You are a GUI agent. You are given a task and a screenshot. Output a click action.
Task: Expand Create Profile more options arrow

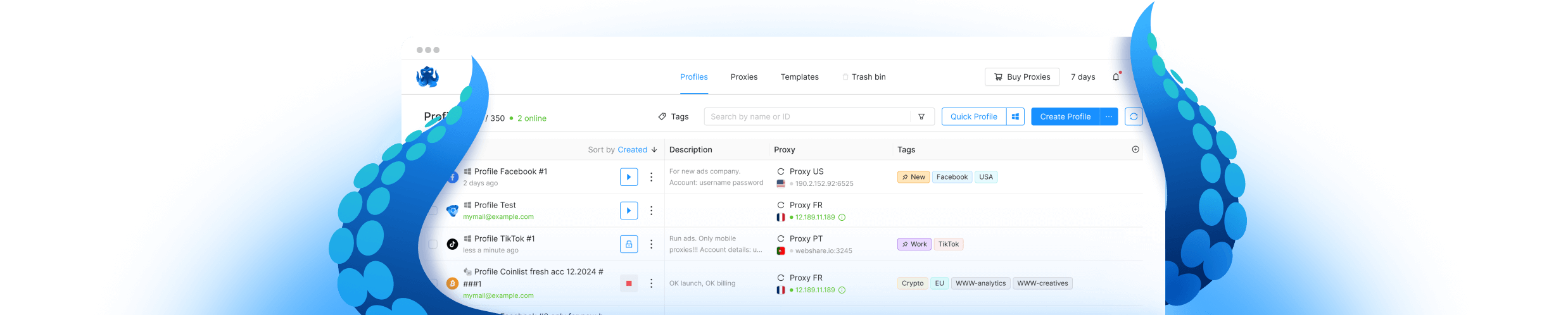[1108, 117]
